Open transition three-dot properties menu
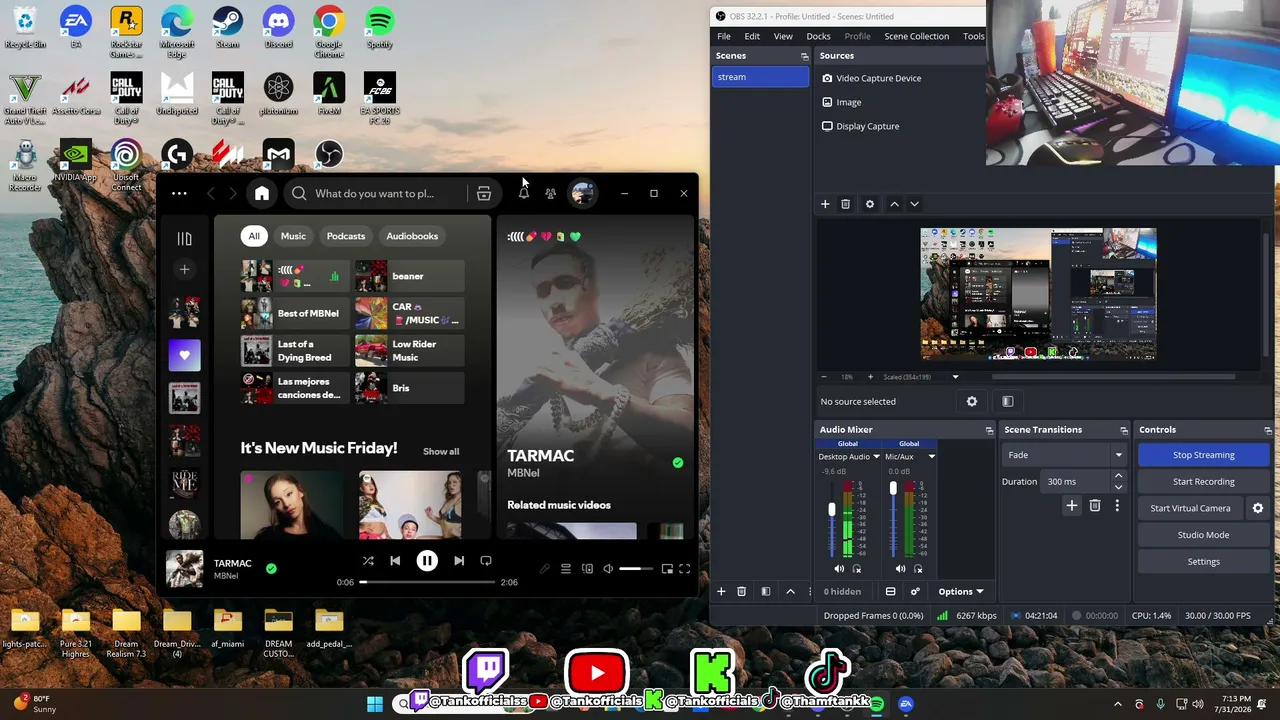This screenshot has width=1280, height=720. (1117, 506)
